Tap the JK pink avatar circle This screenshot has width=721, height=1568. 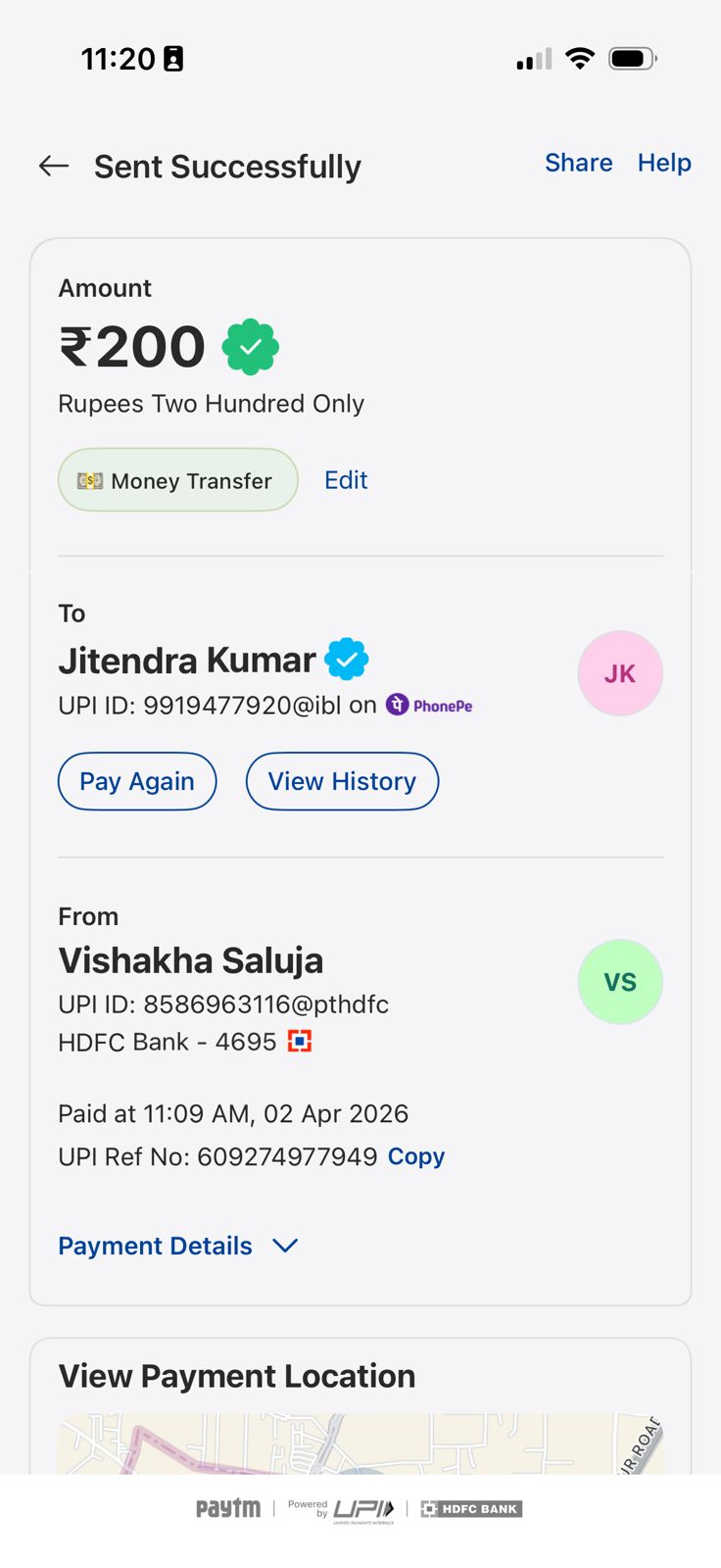tap(620, 673)
